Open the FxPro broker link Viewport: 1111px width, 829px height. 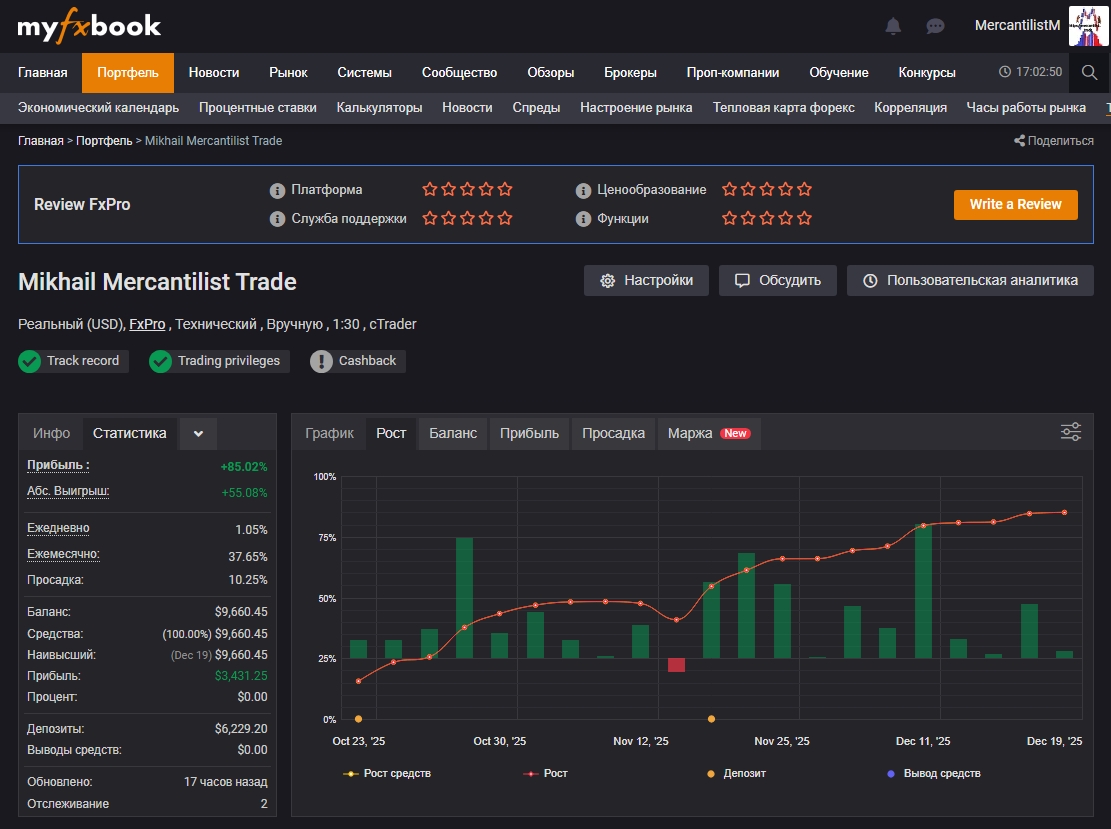(147, 324)
